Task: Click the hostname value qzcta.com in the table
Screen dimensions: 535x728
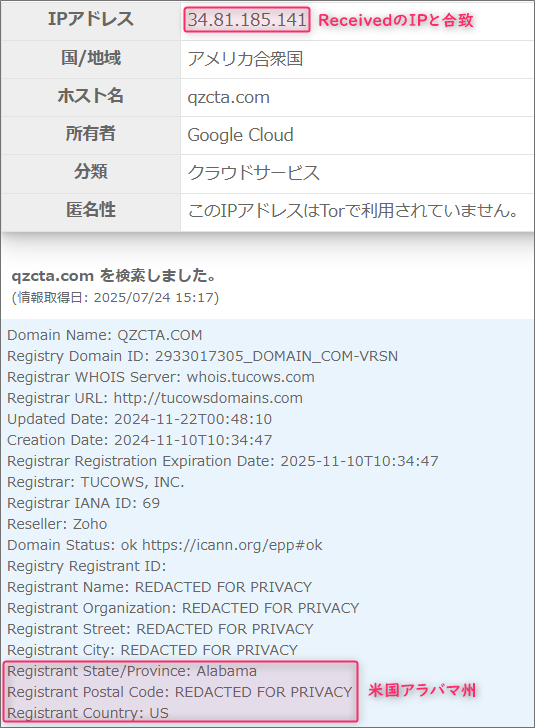Action: [x=228, y=98]
